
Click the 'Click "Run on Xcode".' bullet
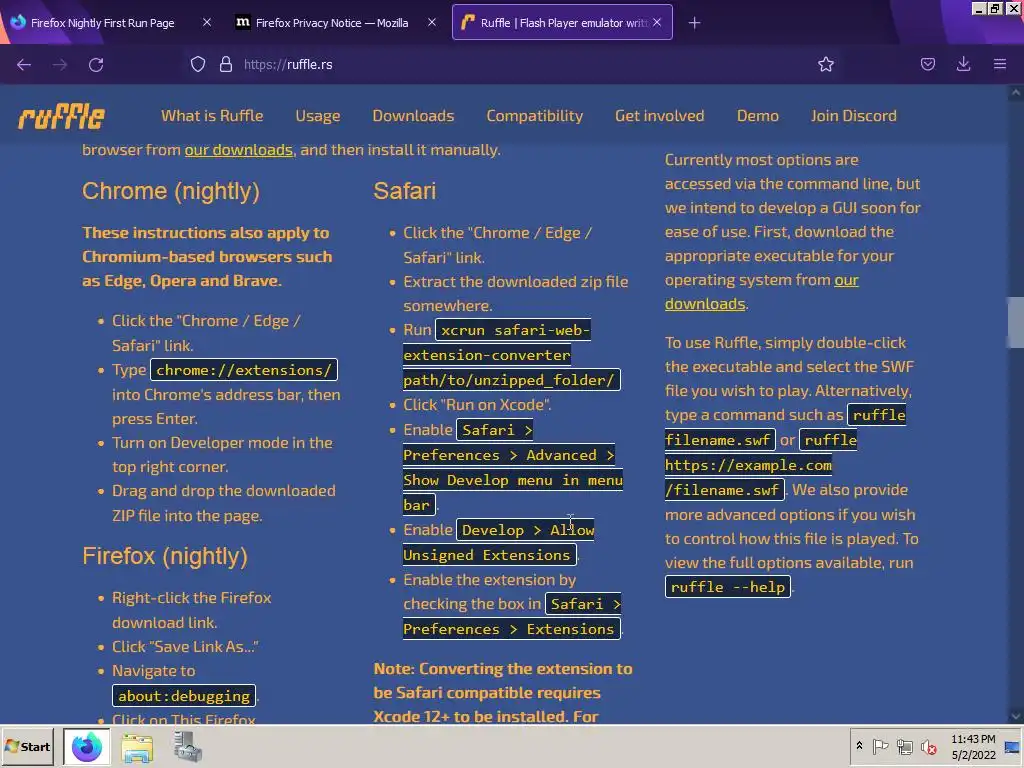pos(477,405)
